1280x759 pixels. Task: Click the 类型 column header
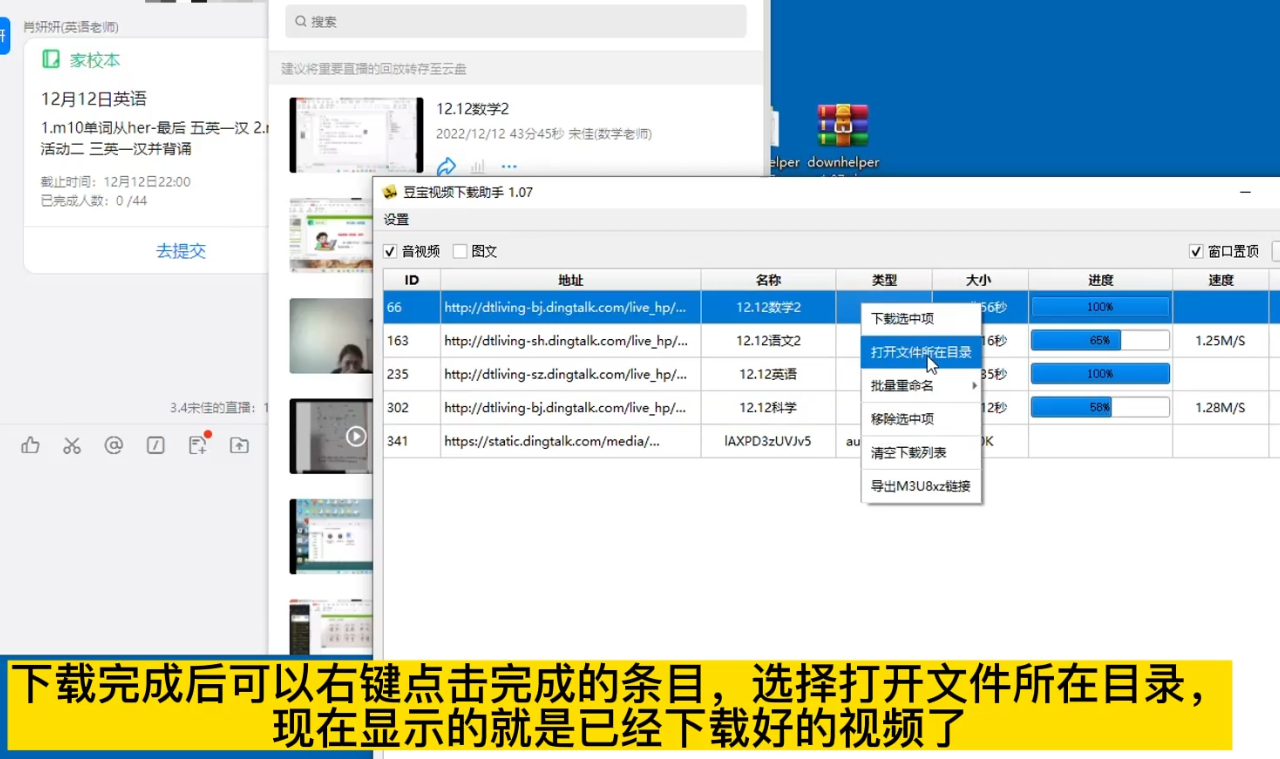884,280
